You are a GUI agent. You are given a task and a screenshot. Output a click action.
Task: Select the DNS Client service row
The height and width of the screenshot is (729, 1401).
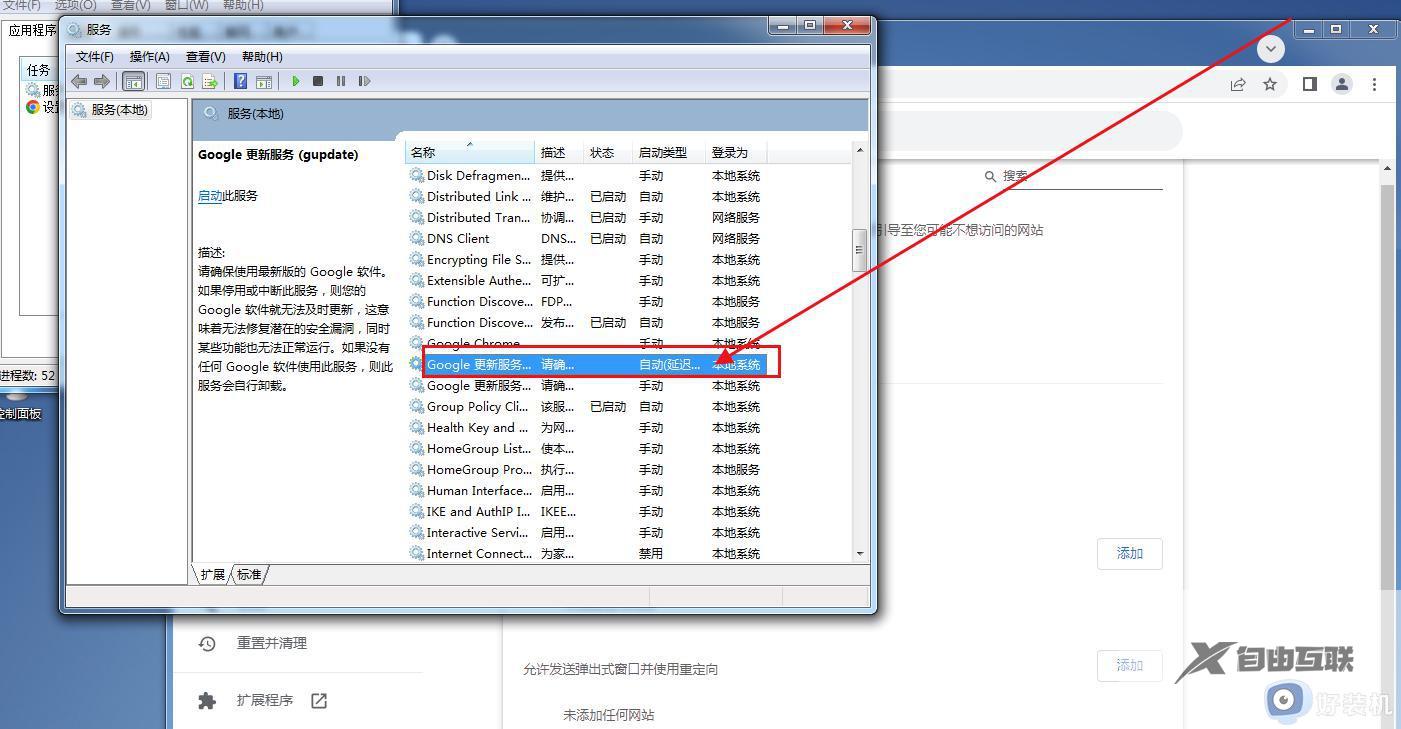tap(586, 239)
